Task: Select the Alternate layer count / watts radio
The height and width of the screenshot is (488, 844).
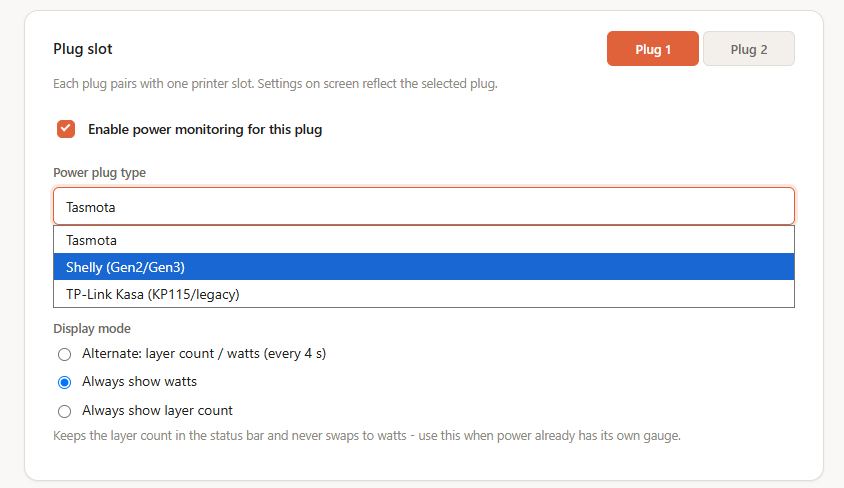Action: [x=65, y=354]
